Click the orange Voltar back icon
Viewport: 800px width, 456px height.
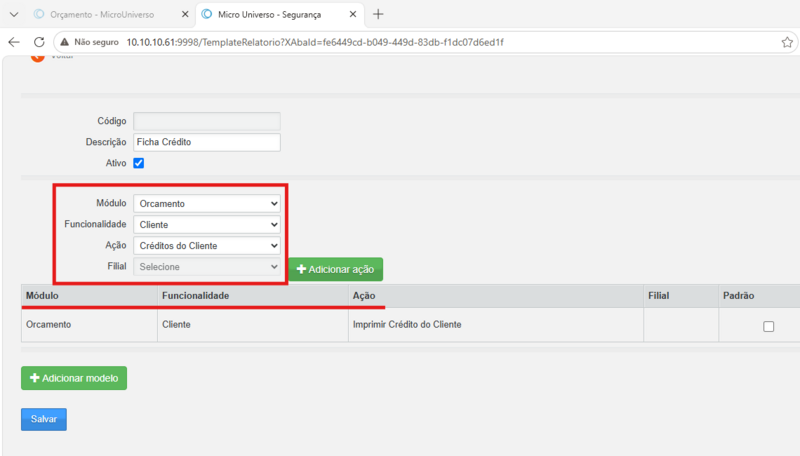37,57
